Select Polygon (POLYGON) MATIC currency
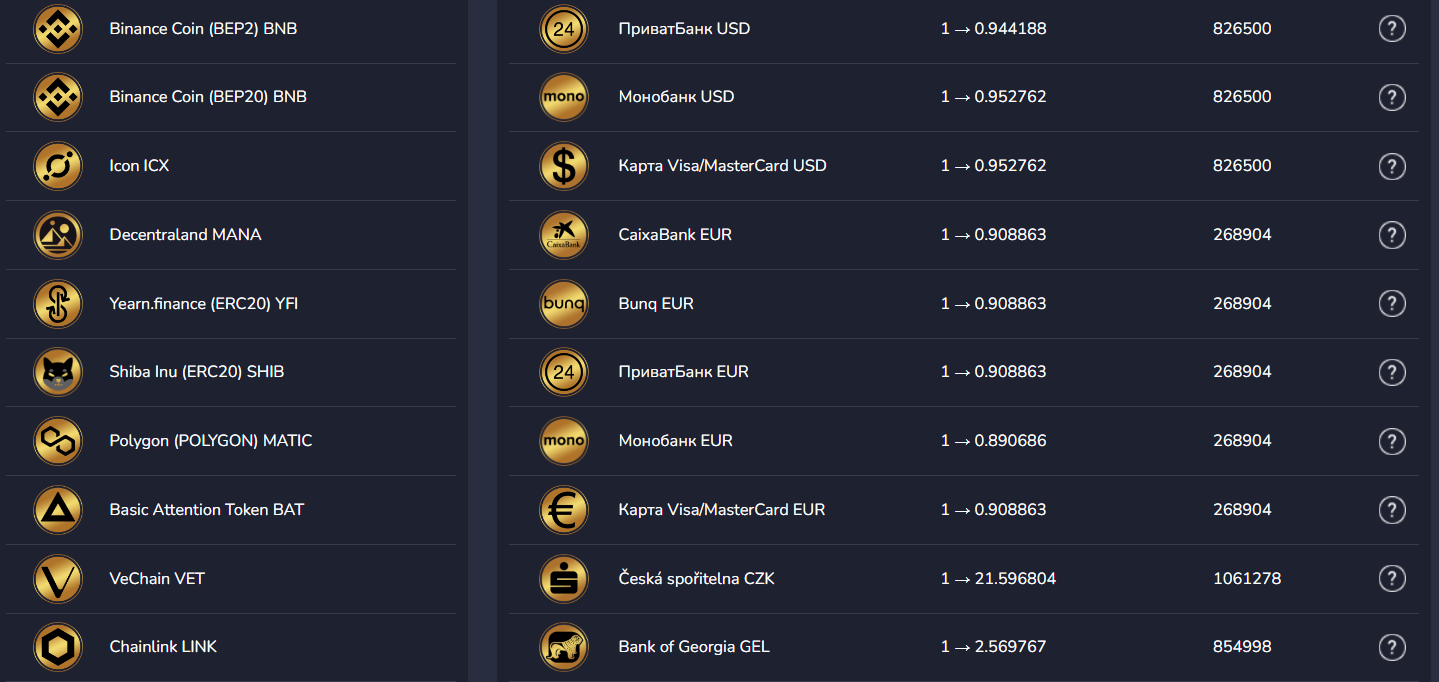The image size is (1439, 682). pos(231,441)
